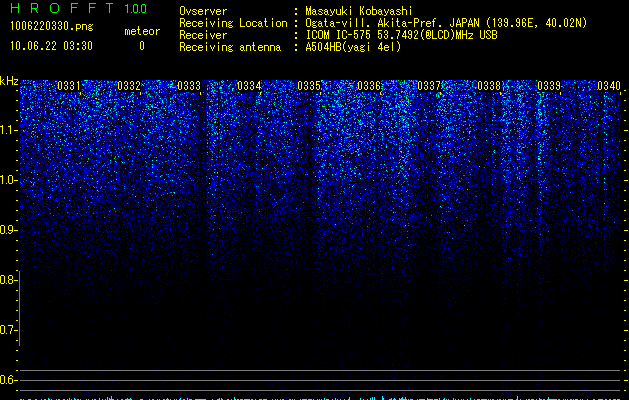The width and height of the screenshot is (629, 400).
Task: Click the observer name Masayuki Kobayashi
Action: tap(359, 11)
